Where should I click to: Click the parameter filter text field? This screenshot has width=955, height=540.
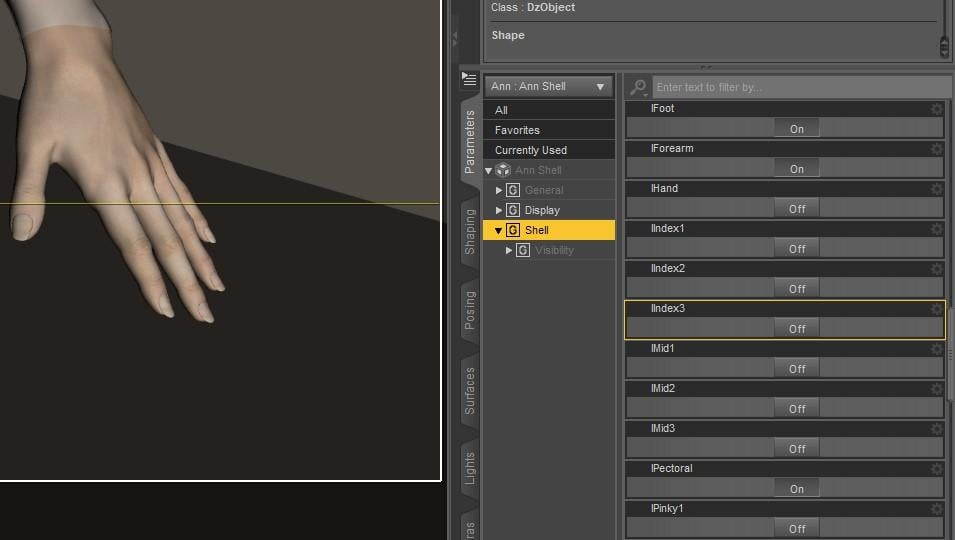pyautogui.click(x=801, y=87)
